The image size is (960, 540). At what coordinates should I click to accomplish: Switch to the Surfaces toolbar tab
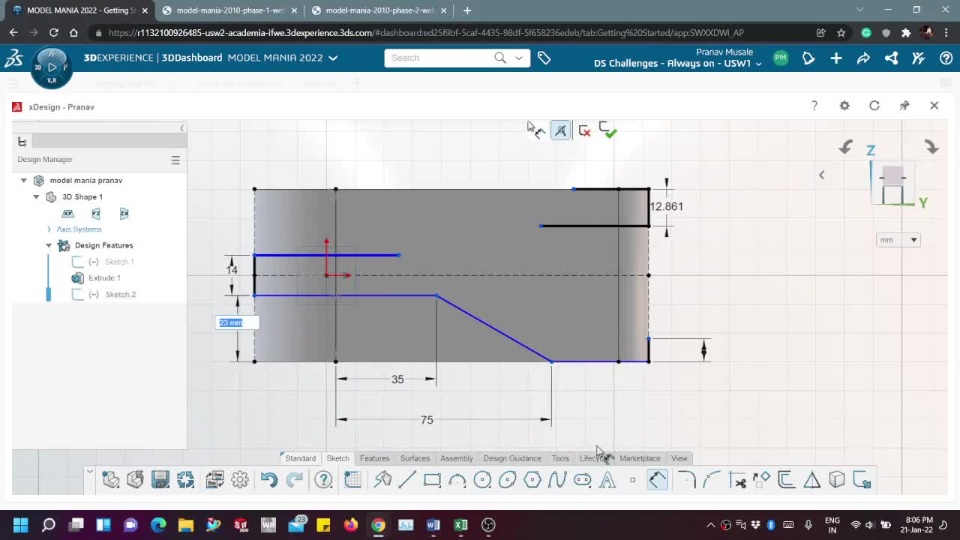tap(415, 458)
